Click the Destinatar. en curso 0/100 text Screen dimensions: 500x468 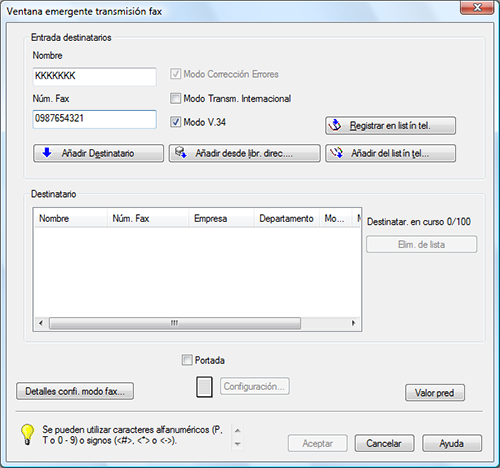tap(419, 222)
